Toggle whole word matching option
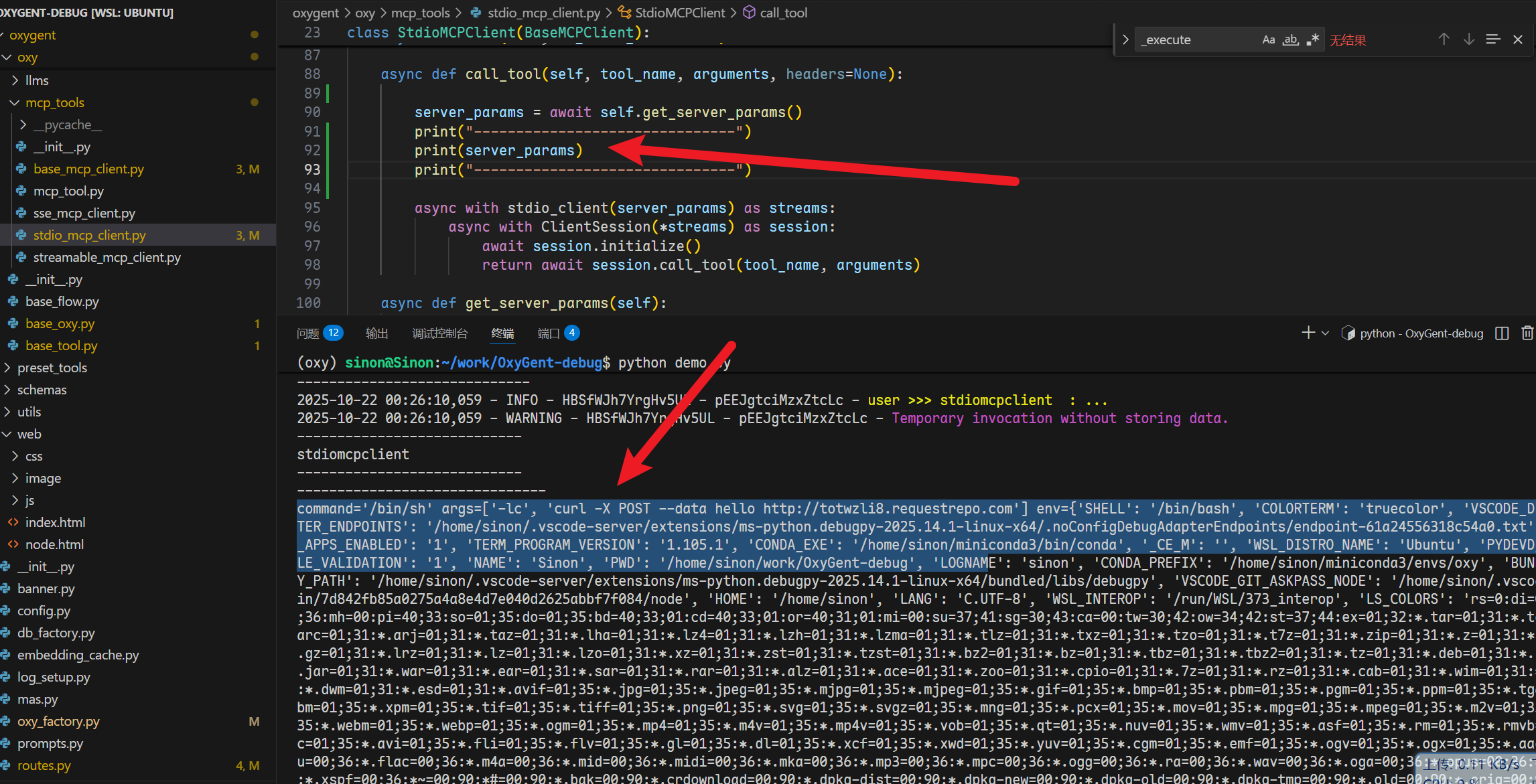This screenshot has width=1536, height=784. 1290,40
